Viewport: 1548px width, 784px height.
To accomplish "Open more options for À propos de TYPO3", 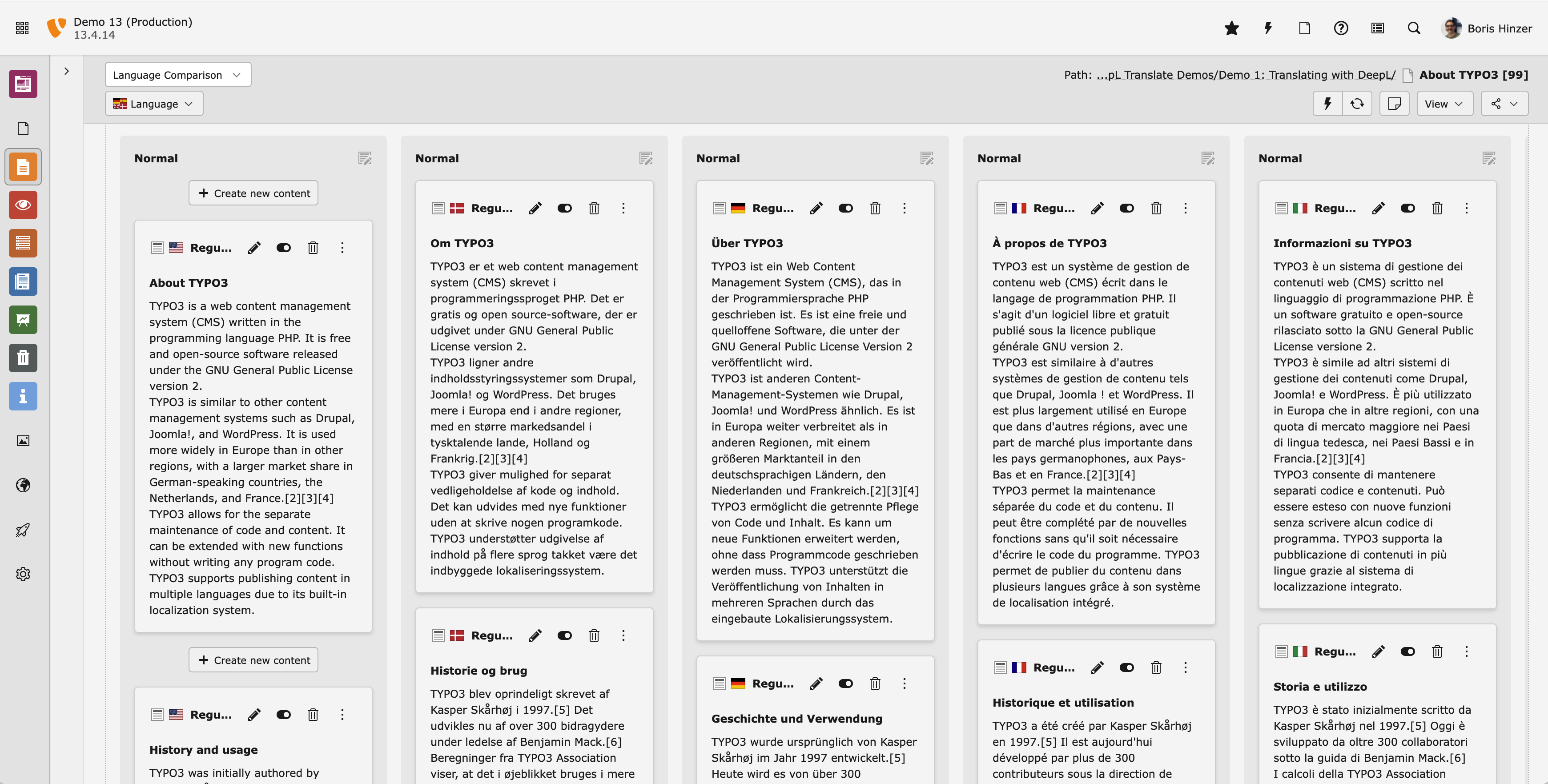I will [1186, 208].
